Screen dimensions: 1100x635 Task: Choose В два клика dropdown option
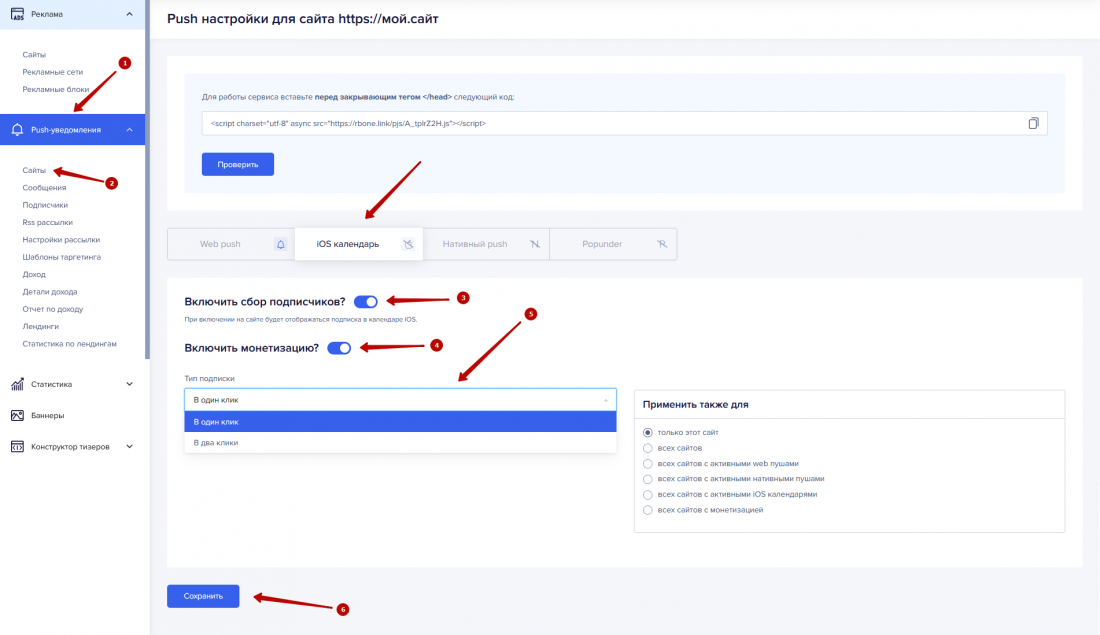pyautogui.click(x=400, y=443)
